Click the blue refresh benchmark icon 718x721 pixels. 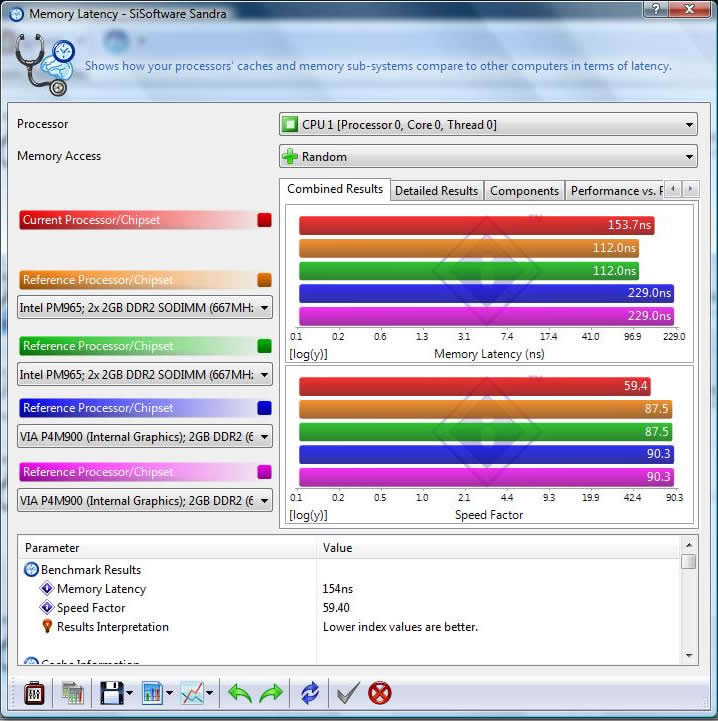pos(310,693)
